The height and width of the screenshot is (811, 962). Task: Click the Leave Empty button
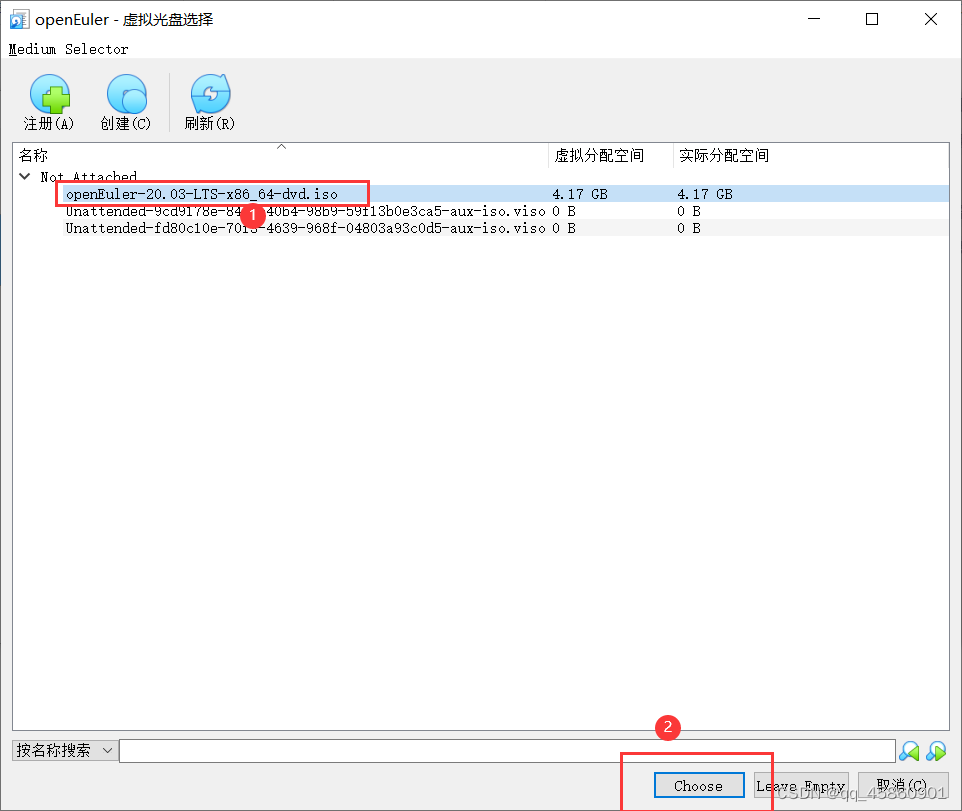coord(801,785)
